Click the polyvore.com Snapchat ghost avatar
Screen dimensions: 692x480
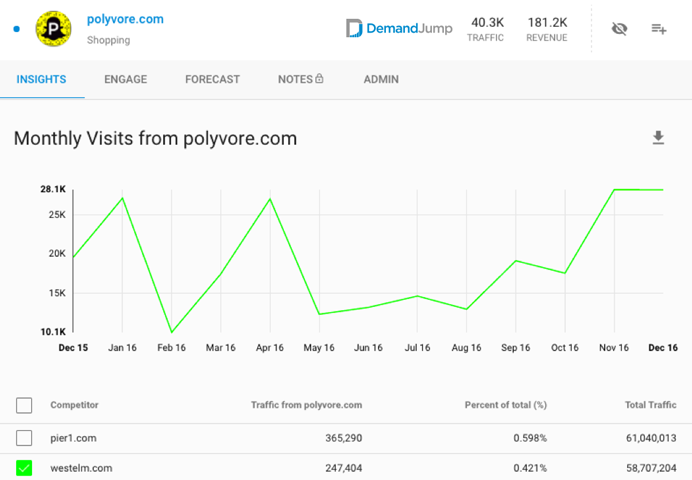pyautogui.click(x=53, y=29)
